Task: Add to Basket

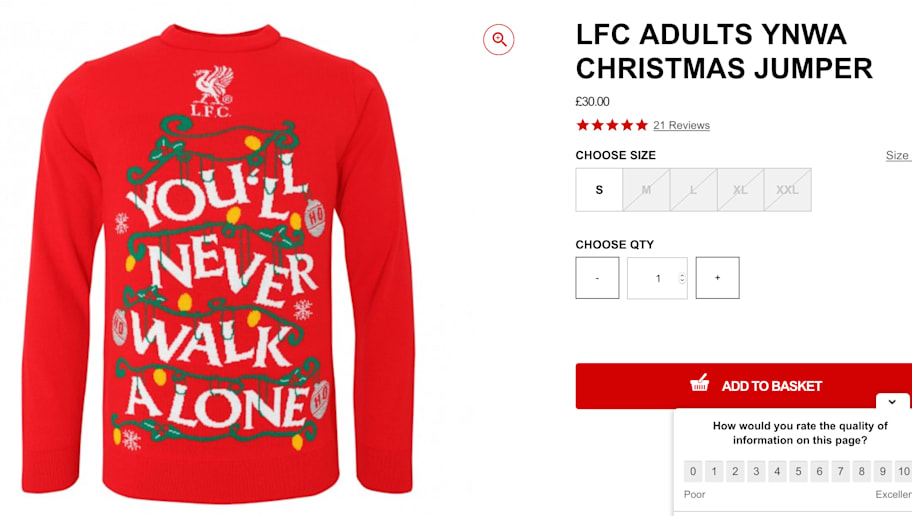Action: click(x=744, y=386)
